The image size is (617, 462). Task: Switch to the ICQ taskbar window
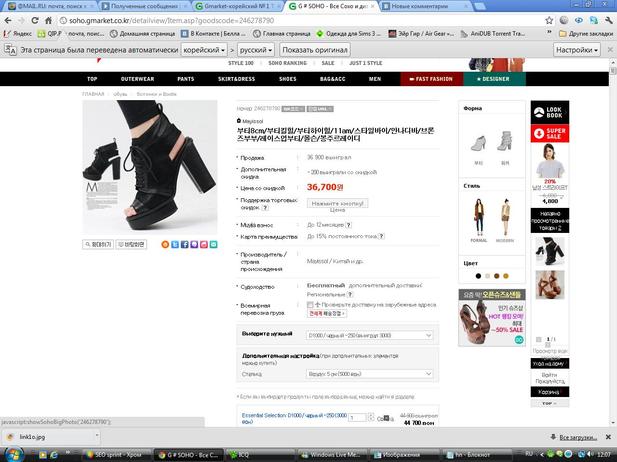point(260,455)
